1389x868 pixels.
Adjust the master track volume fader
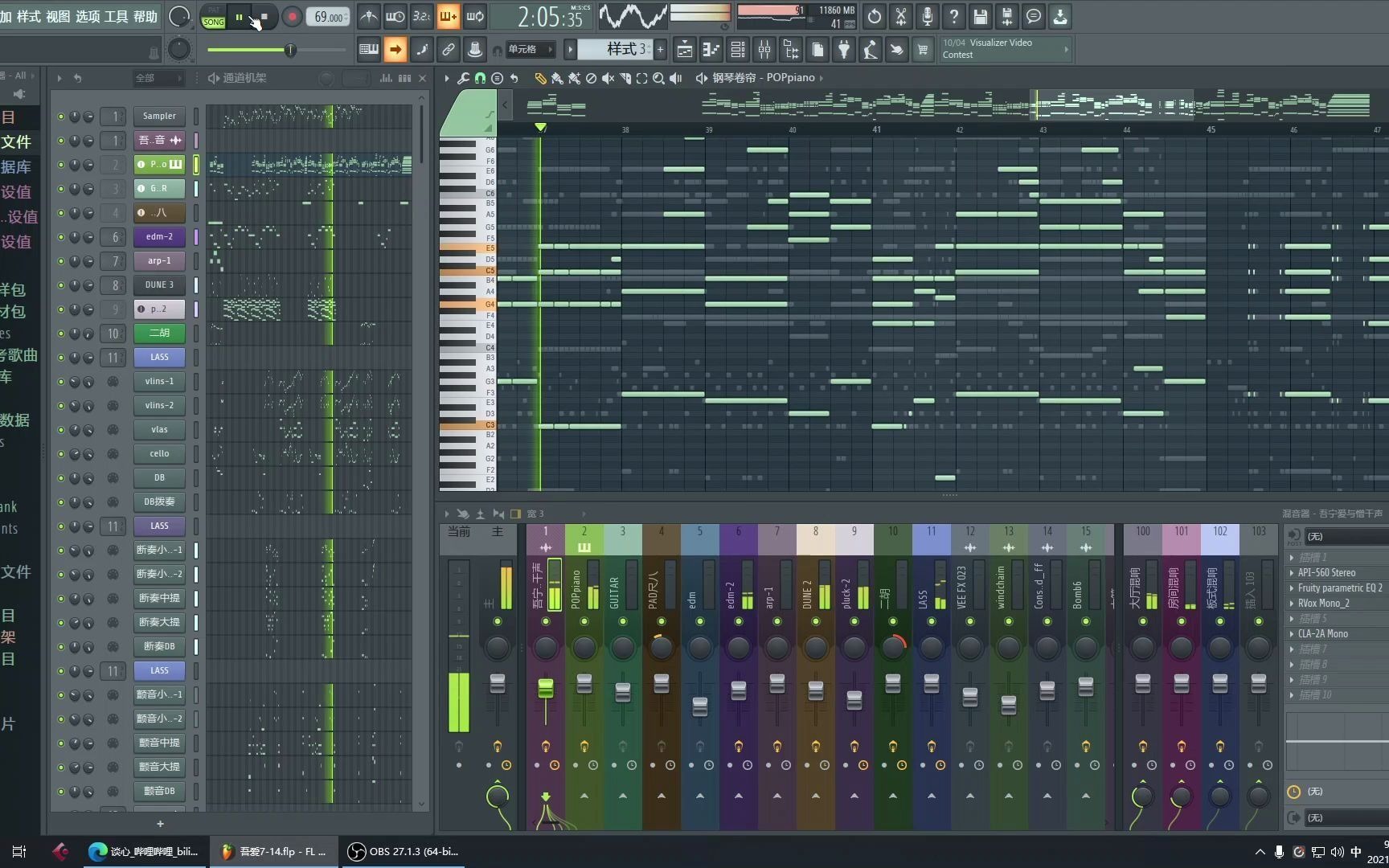coord(498,684)
